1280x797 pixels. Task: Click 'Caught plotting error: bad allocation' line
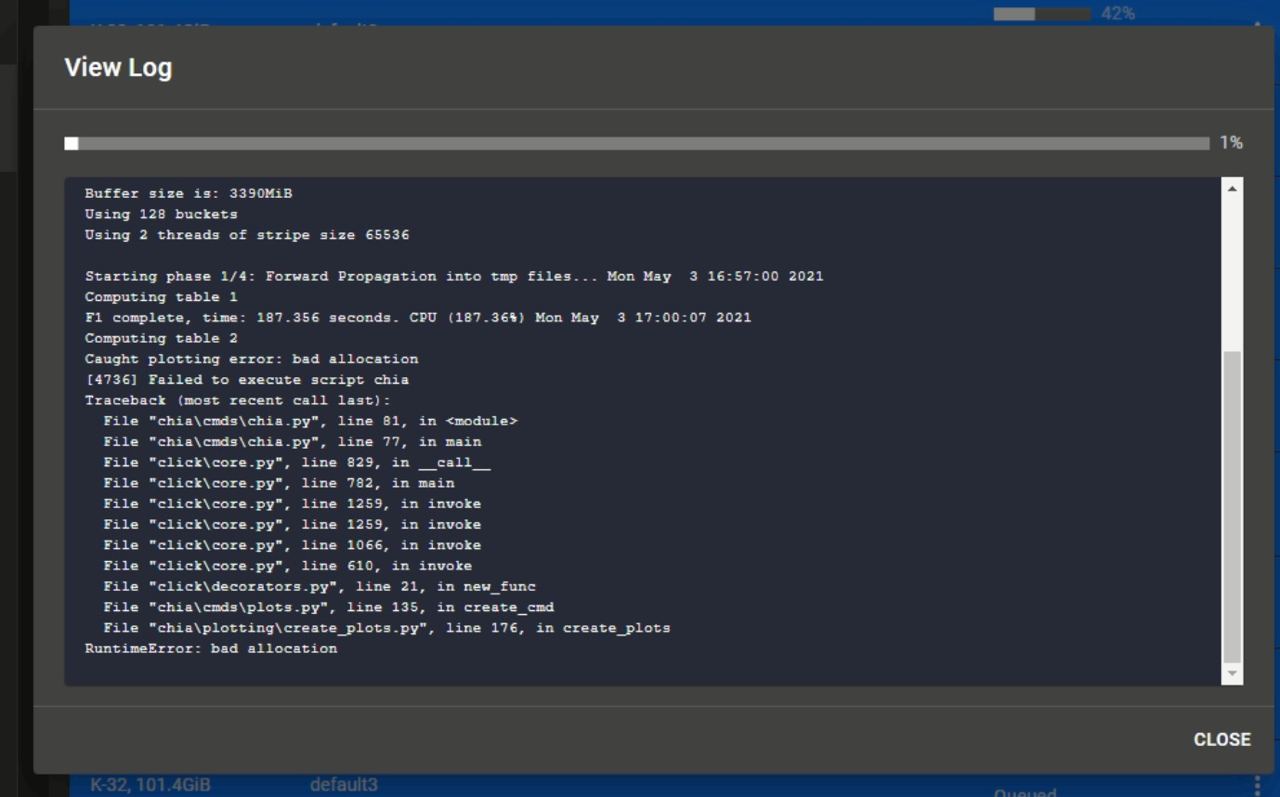[251, 359]
